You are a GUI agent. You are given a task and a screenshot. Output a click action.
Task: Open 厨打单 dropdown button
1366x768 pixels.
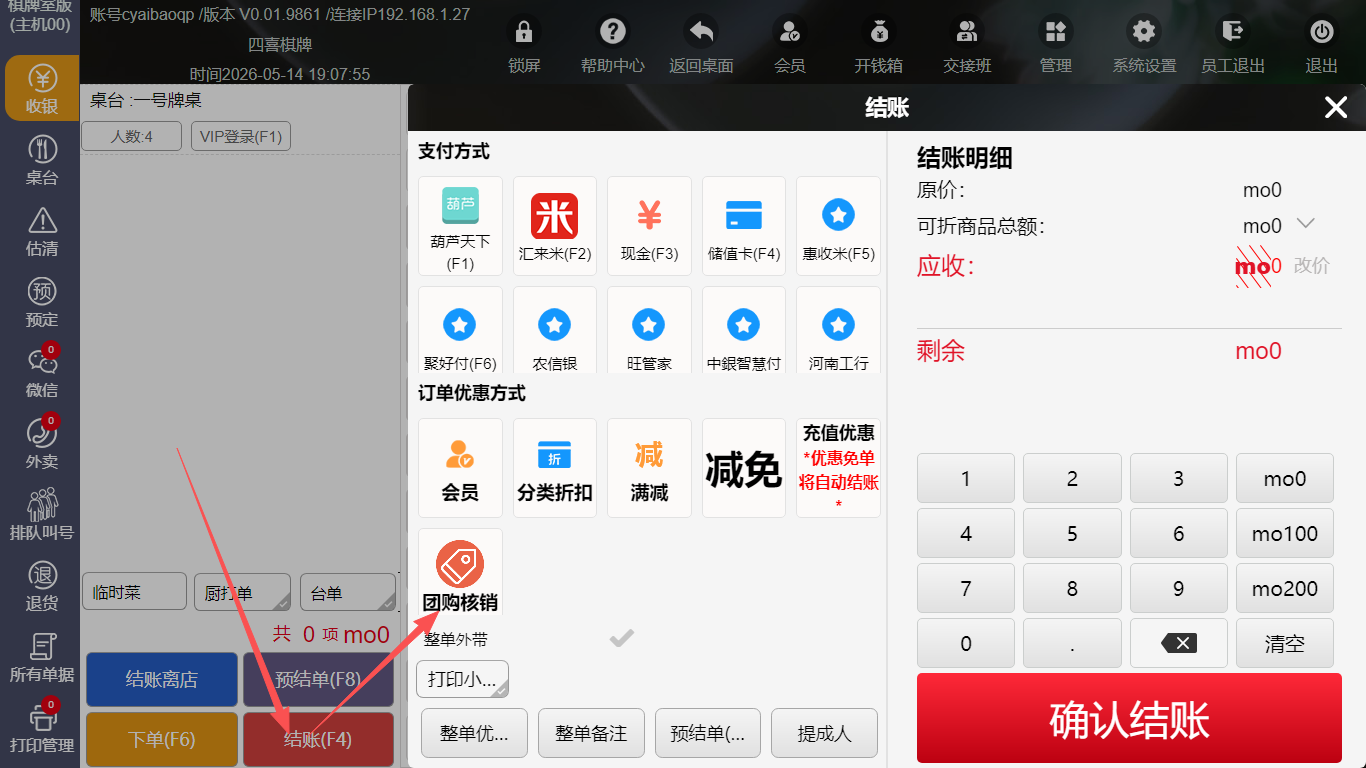pyautogui.click(x=241, y=592)
